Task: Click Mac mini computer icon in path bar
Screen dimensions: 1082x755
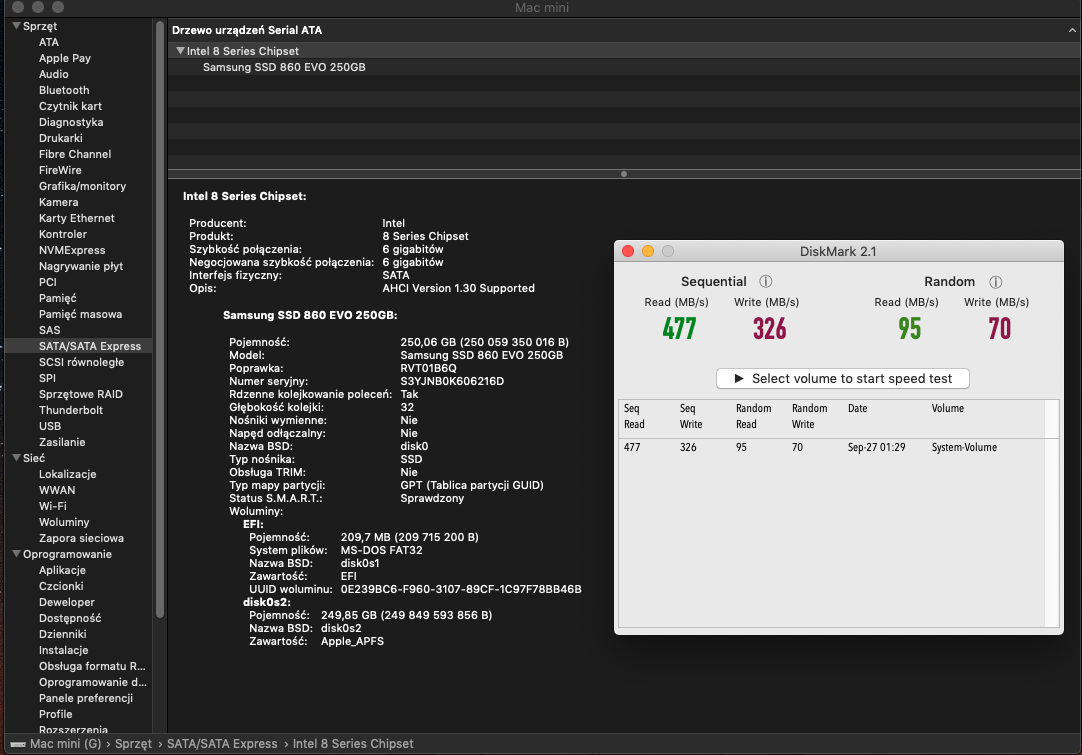Action: point(18,744)
